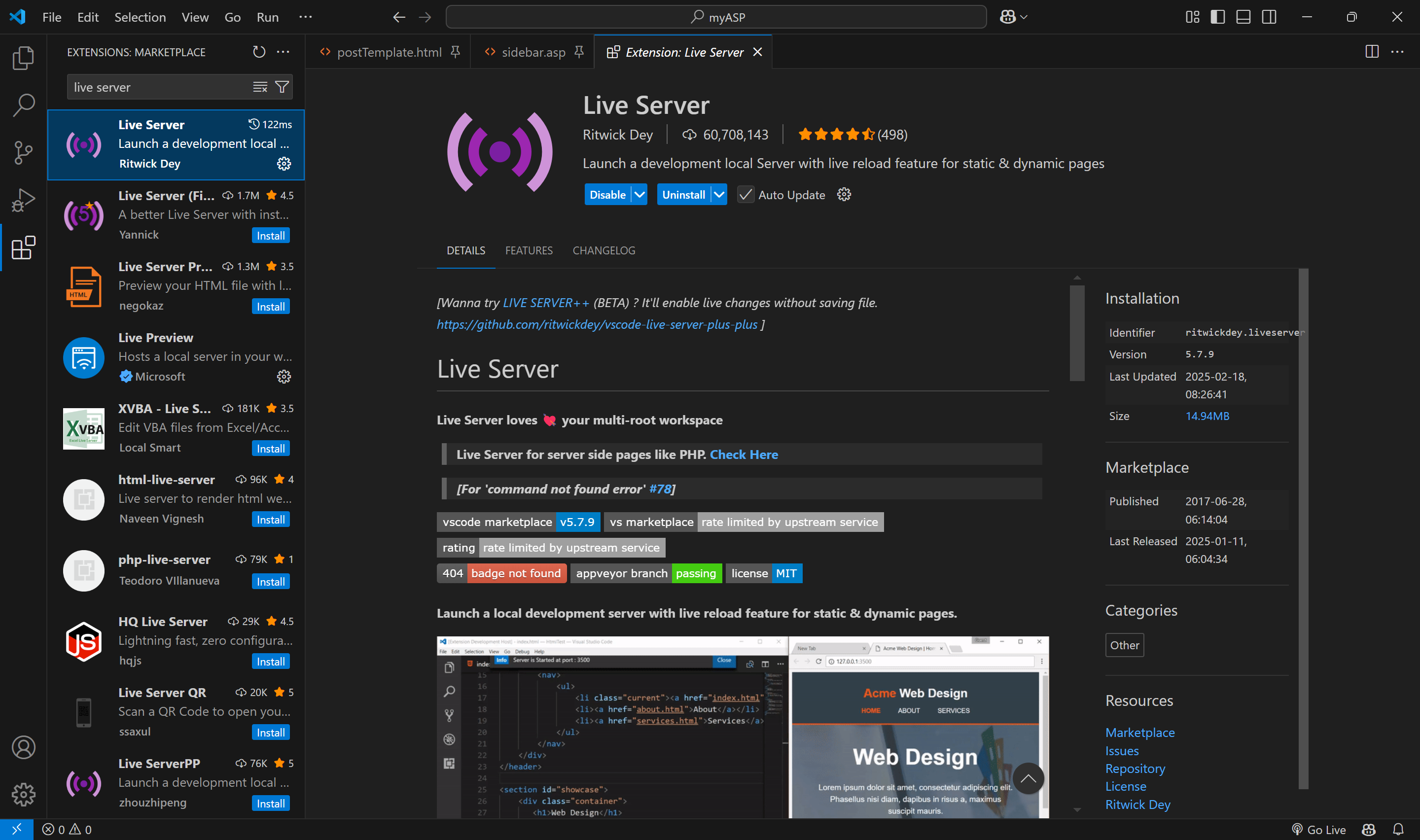Open the Copilot chat icon in title bar
The width and height of the screenshot is (1420, 840).
pos(1007,17)
